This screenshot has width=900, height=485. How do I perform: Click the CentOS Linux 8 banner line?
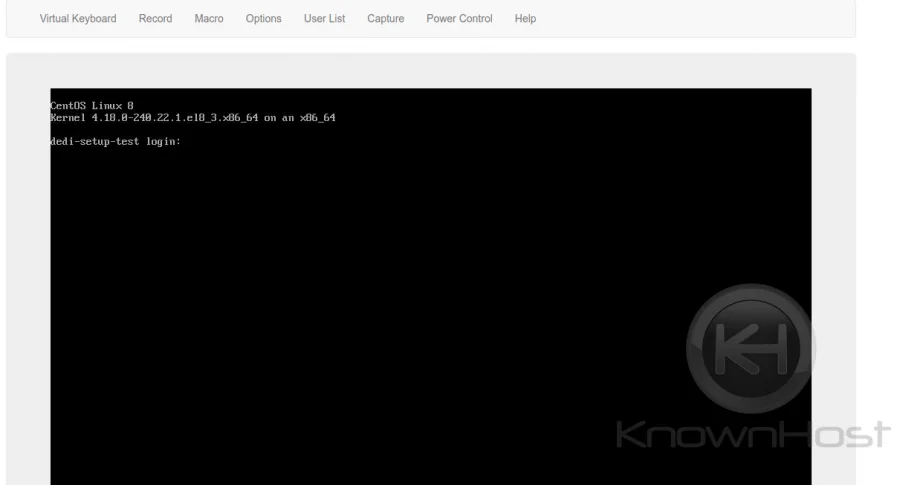91,105
